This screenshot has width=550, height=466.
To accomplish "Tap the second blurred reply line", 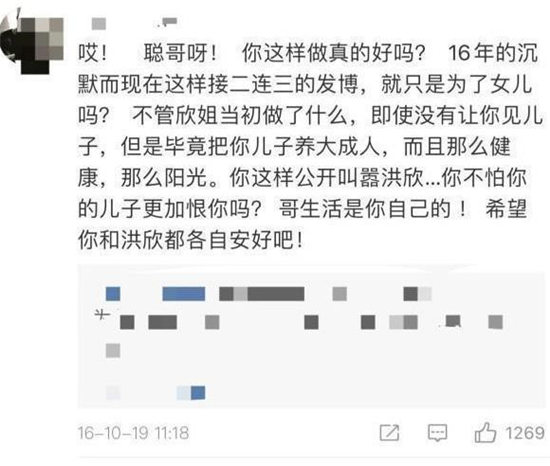I will click(x=299, y=322).
